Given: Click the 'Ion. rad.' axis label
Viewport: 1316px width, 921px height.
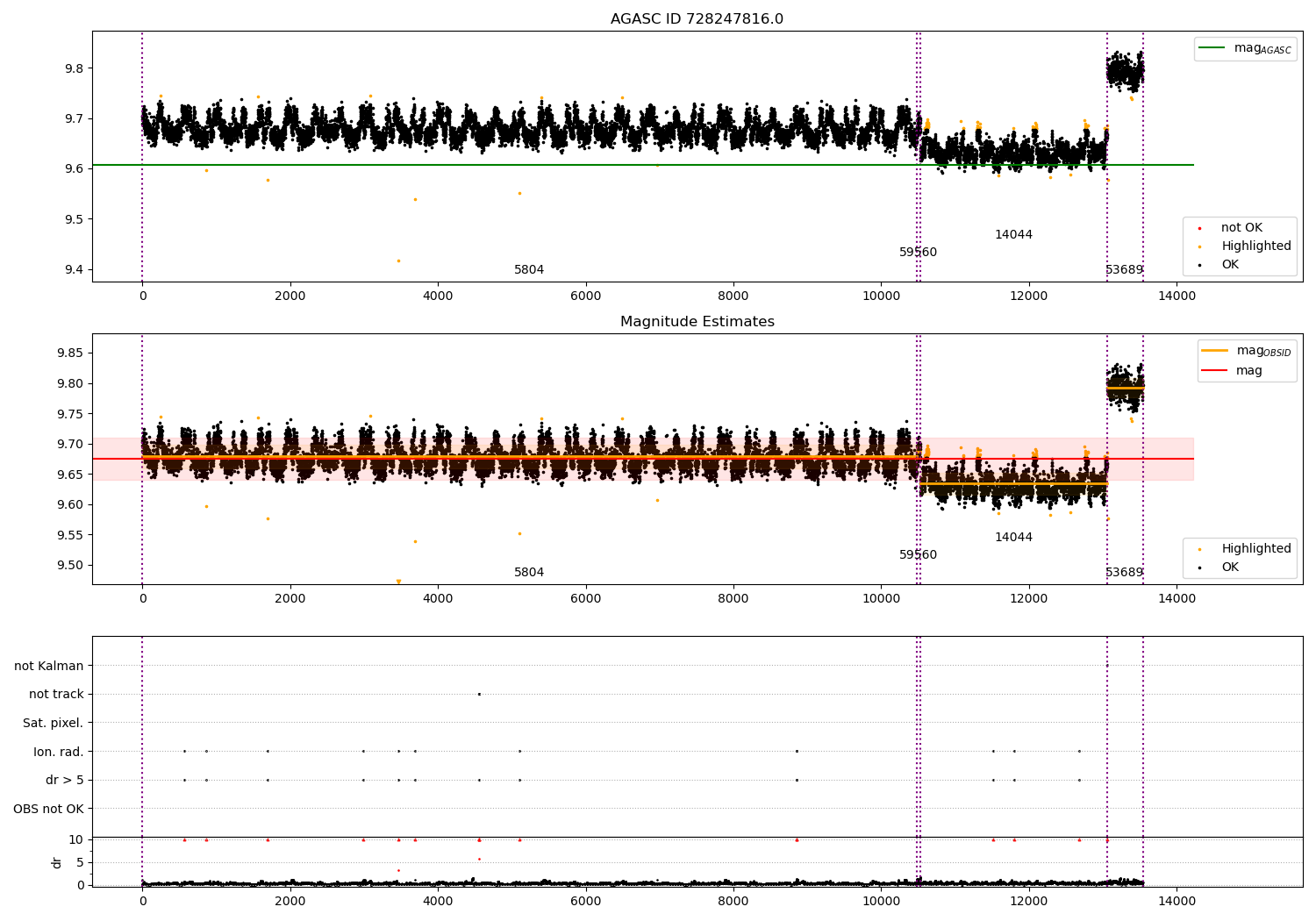Looking at the screenshot, I should pos(59,753).
